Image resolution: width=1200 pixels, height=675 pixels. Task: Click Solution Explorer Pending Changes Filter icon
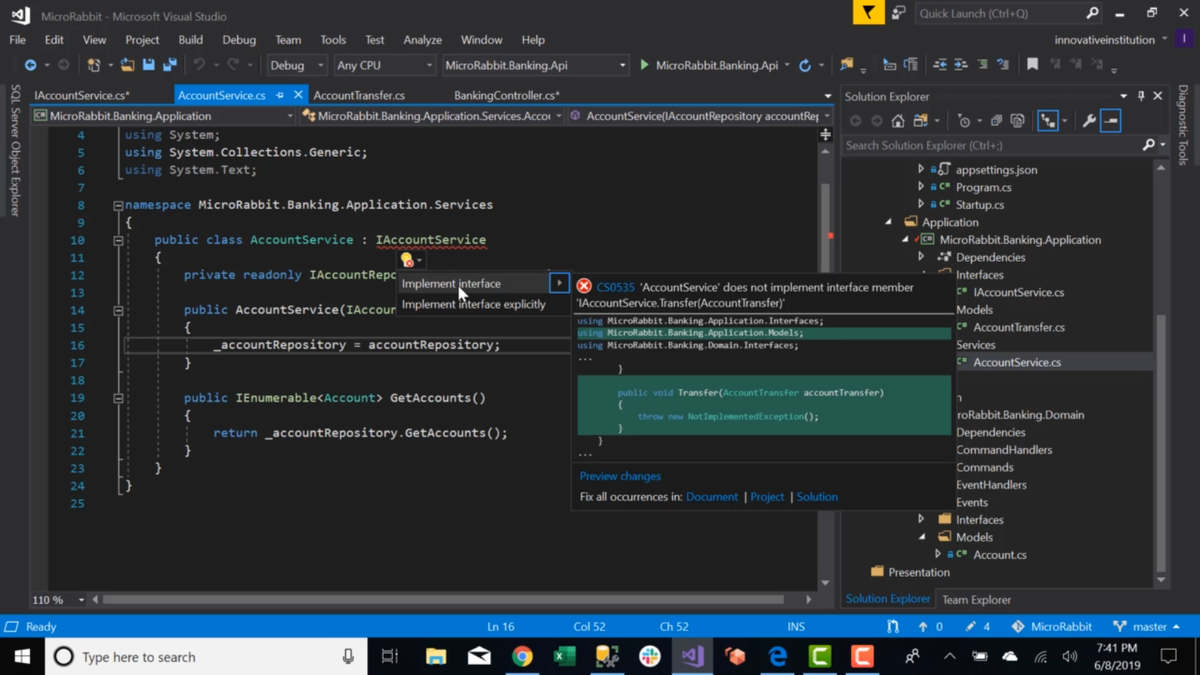tap(964, 121)
